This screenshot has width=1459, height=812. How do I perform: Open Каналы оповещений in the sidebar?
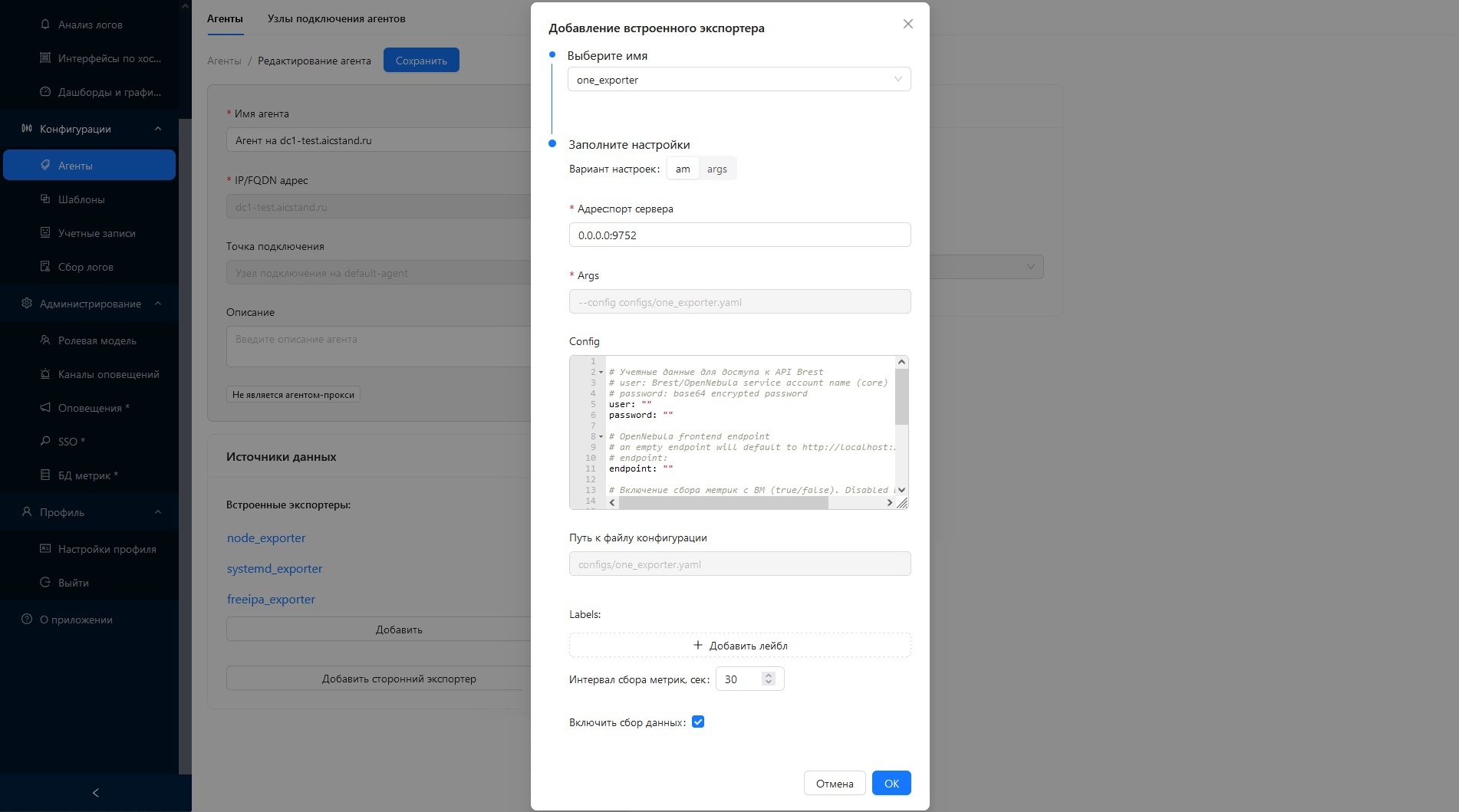(109, 374)
